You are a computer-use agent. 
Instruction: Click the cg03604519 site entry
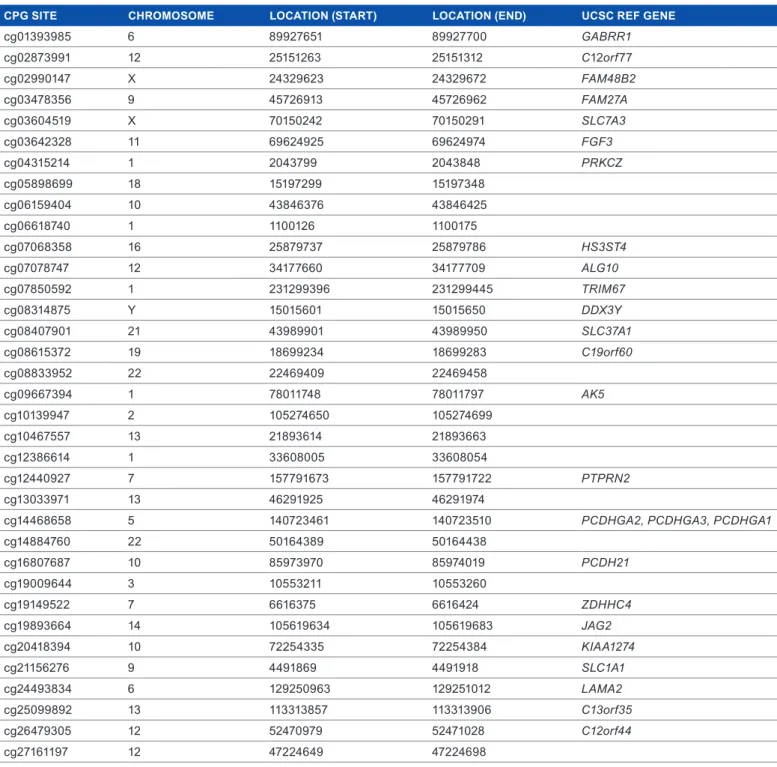(x=37, y=121)
